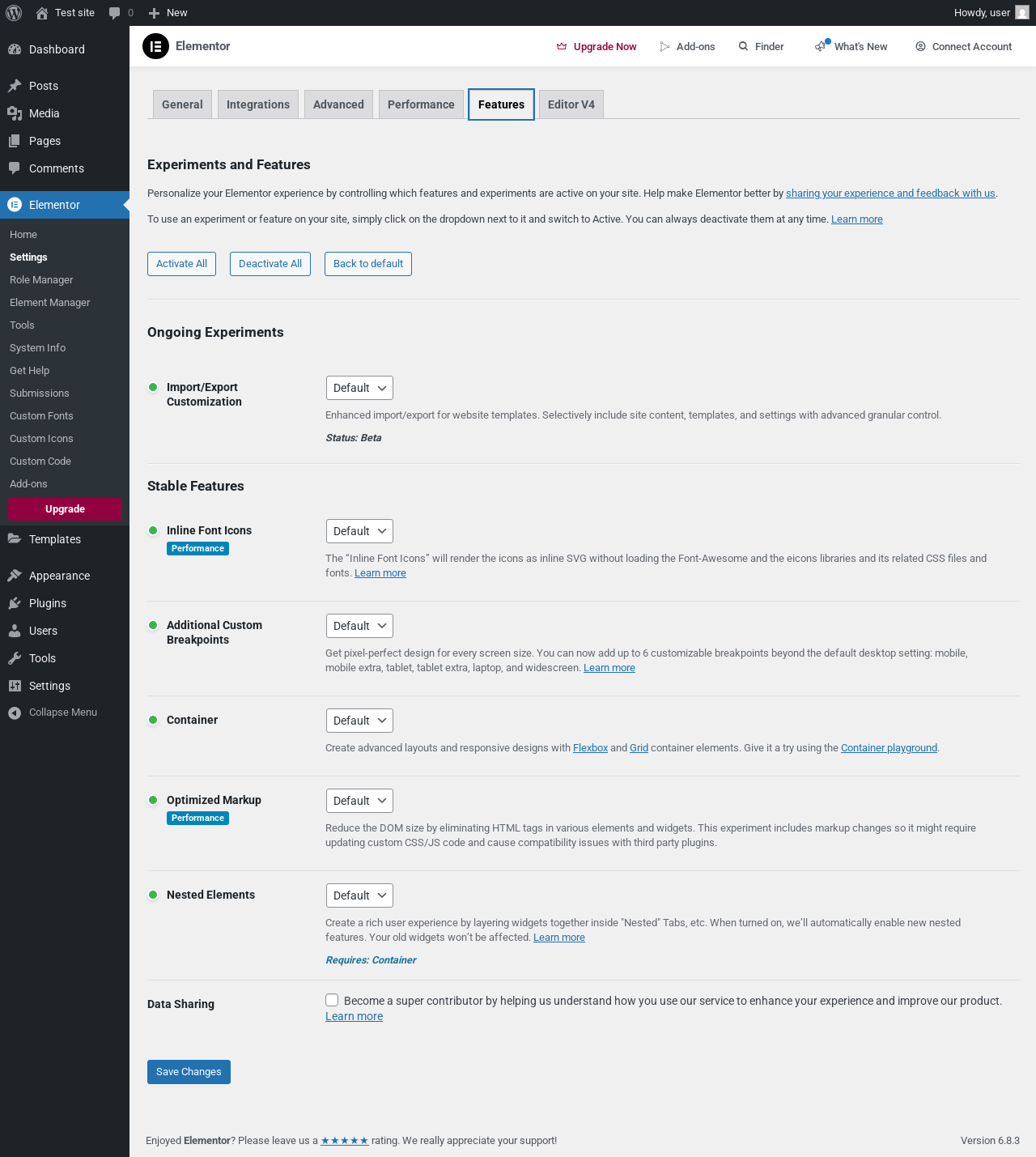Click the Collapse Menu arrow icon
Viewport: 1036px width, 1157px height.
click(x=15, y=713)
